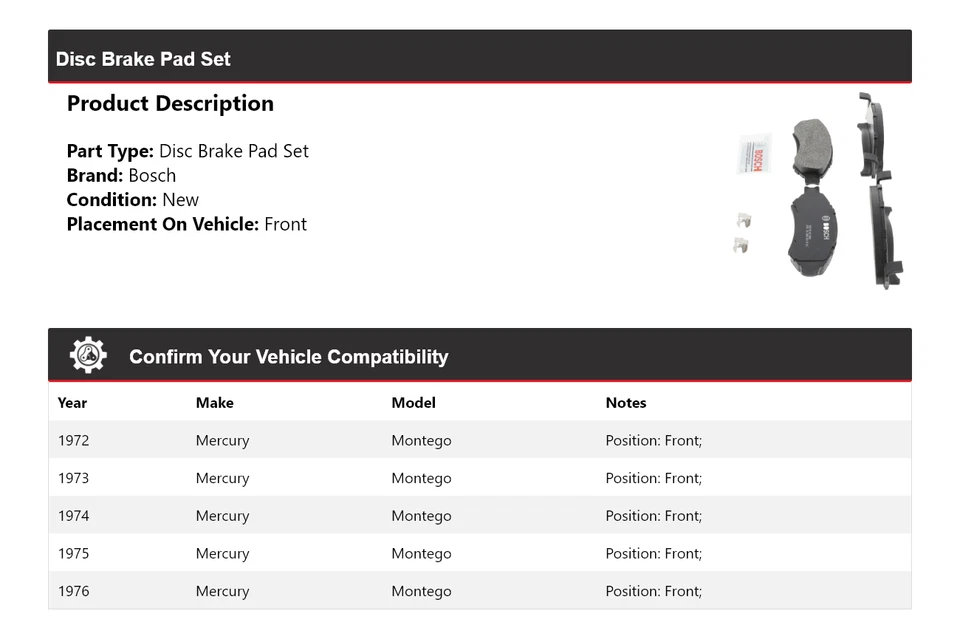
Task: Open the brake pad product image
Action: pos(822,190)
